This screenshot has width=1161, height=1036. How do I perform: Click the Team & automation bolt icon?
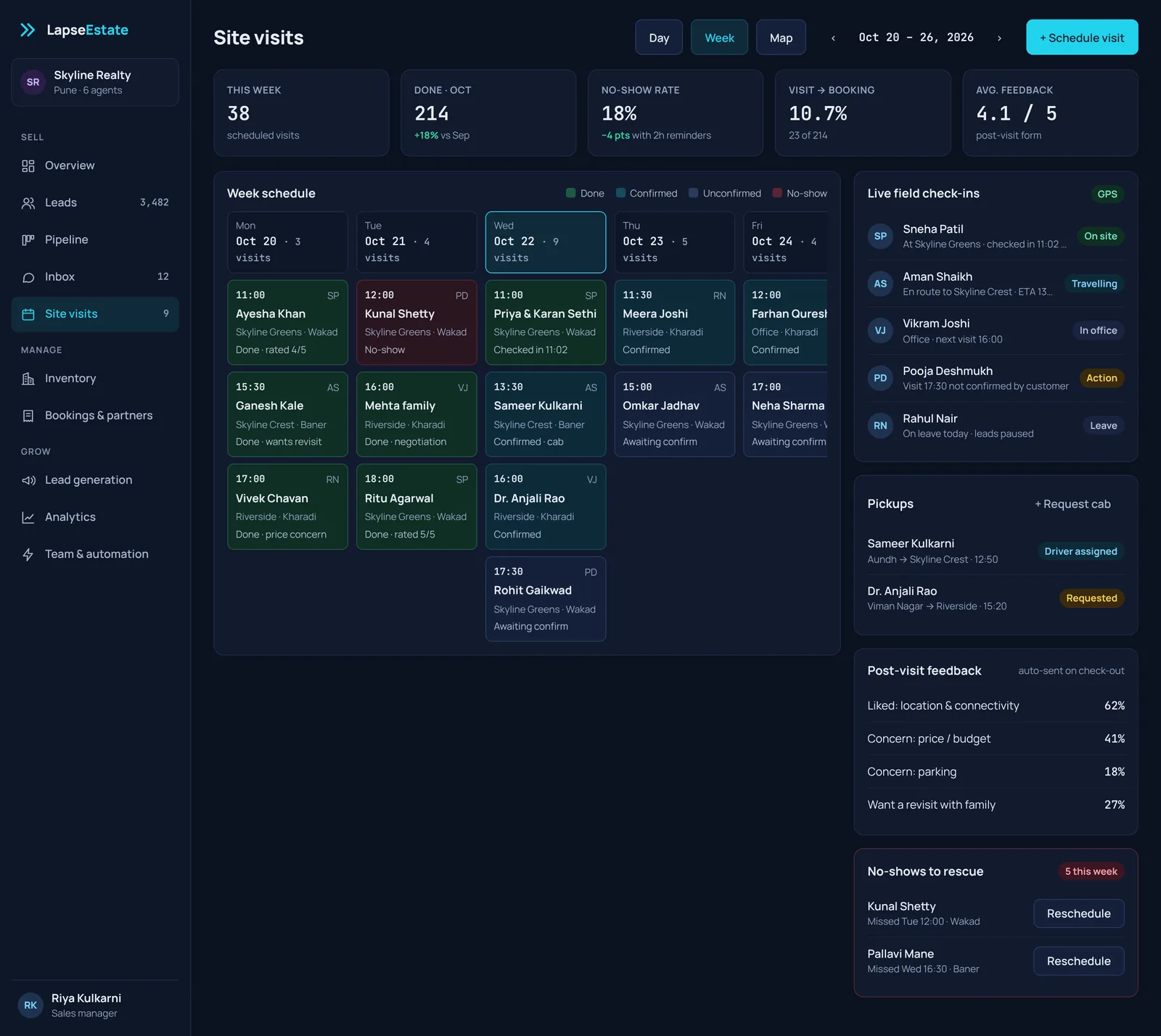(x=28, y=554)
